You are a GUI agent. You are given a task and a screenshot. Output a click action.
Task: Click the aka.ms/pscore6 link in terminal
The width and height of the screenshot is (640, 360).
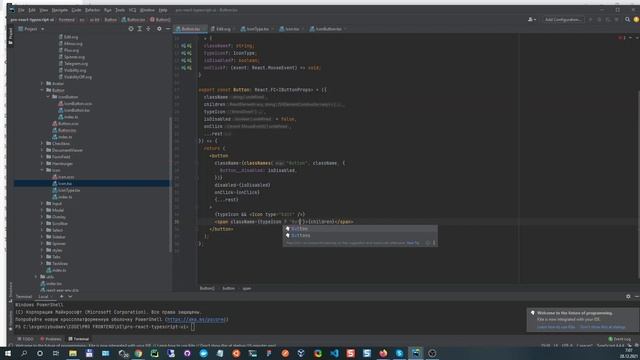click(x=197, y=319)
